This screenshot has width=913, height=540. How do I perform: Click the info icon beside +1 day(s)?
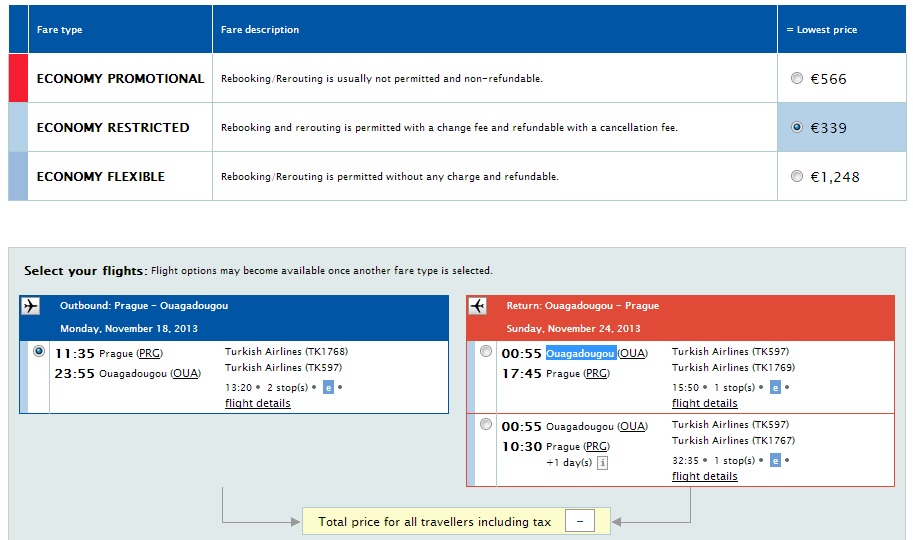pos(603,463)
